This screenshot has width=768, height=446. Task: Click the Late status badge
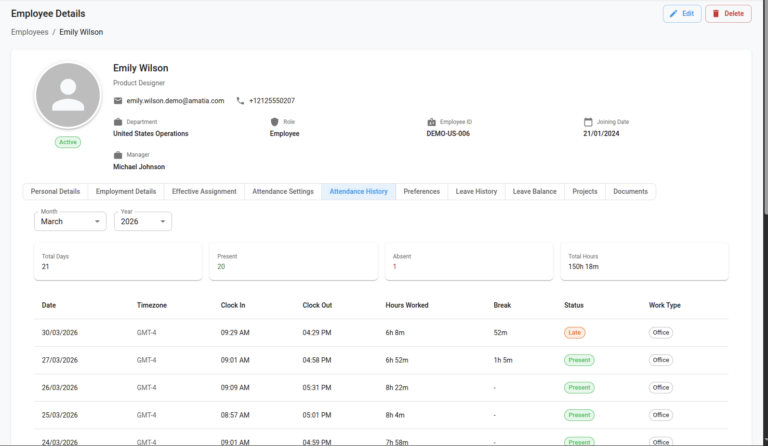coord(575,332)
